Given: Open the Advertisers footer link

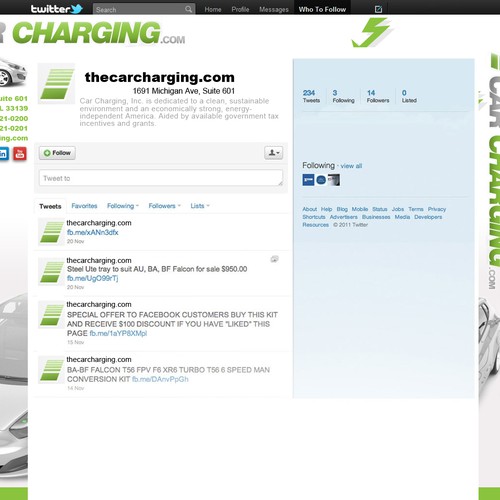Looking at the screenshot, I should coord(343,217).
